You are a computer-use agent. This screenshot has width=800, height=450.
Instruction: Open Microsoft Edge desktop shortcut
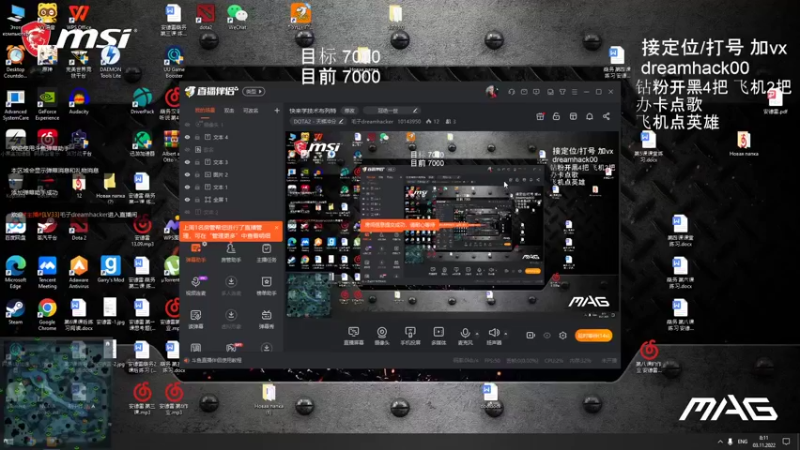[15, 272]
